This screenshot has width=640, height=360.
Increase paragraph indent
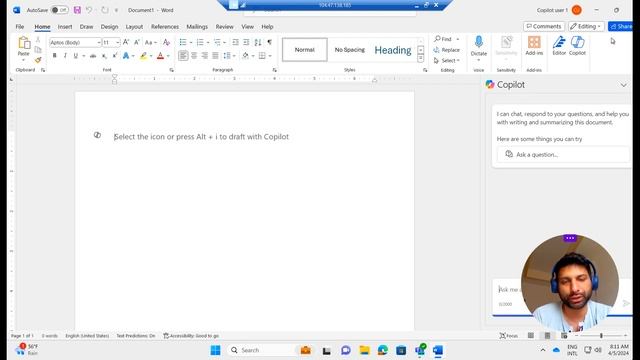(246, 42)
